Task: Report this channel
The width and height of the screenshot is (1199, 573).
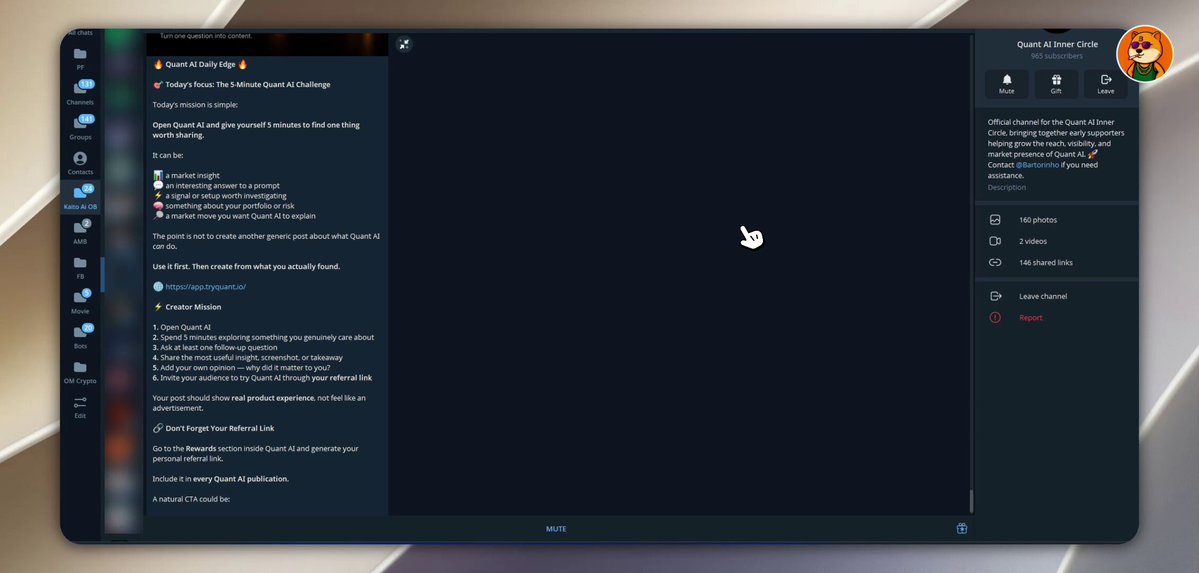Action: 1056,317
